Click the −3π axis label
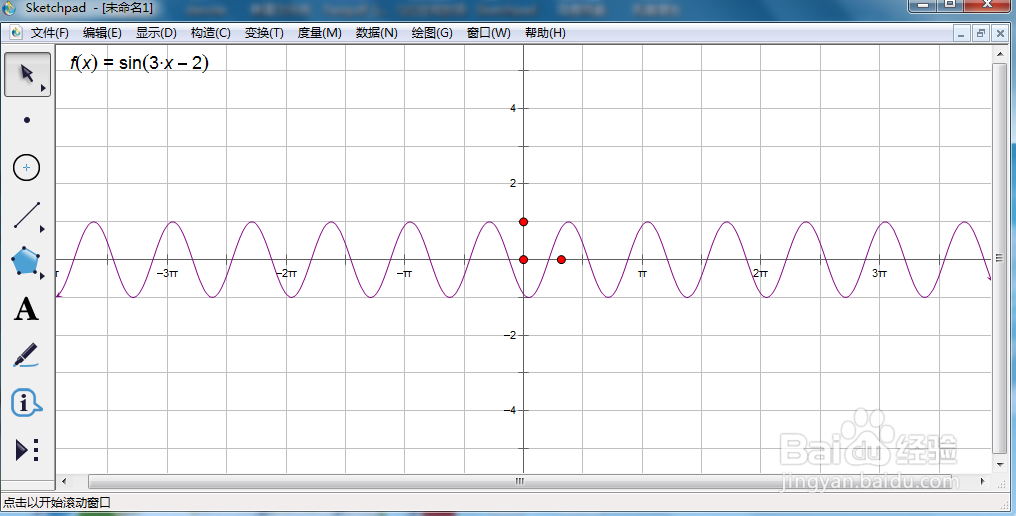1016x516 pixels. (x=167, y=274)
